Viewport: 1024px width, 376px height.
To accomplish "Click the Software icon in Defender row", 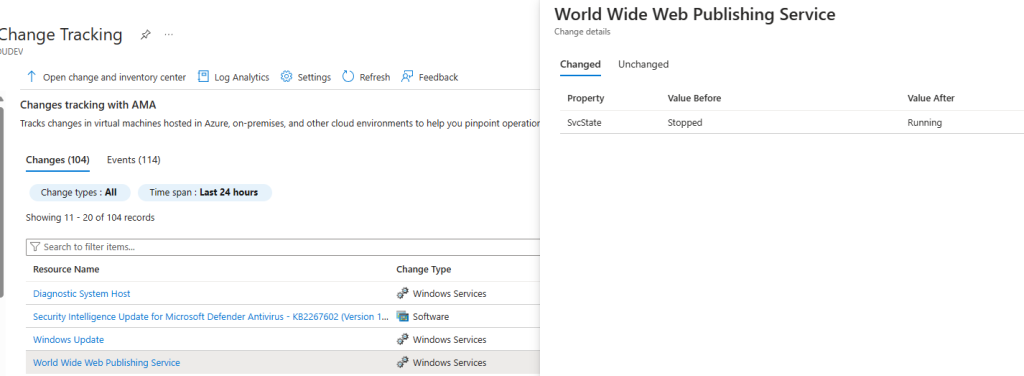I will (x=402, y=316).
